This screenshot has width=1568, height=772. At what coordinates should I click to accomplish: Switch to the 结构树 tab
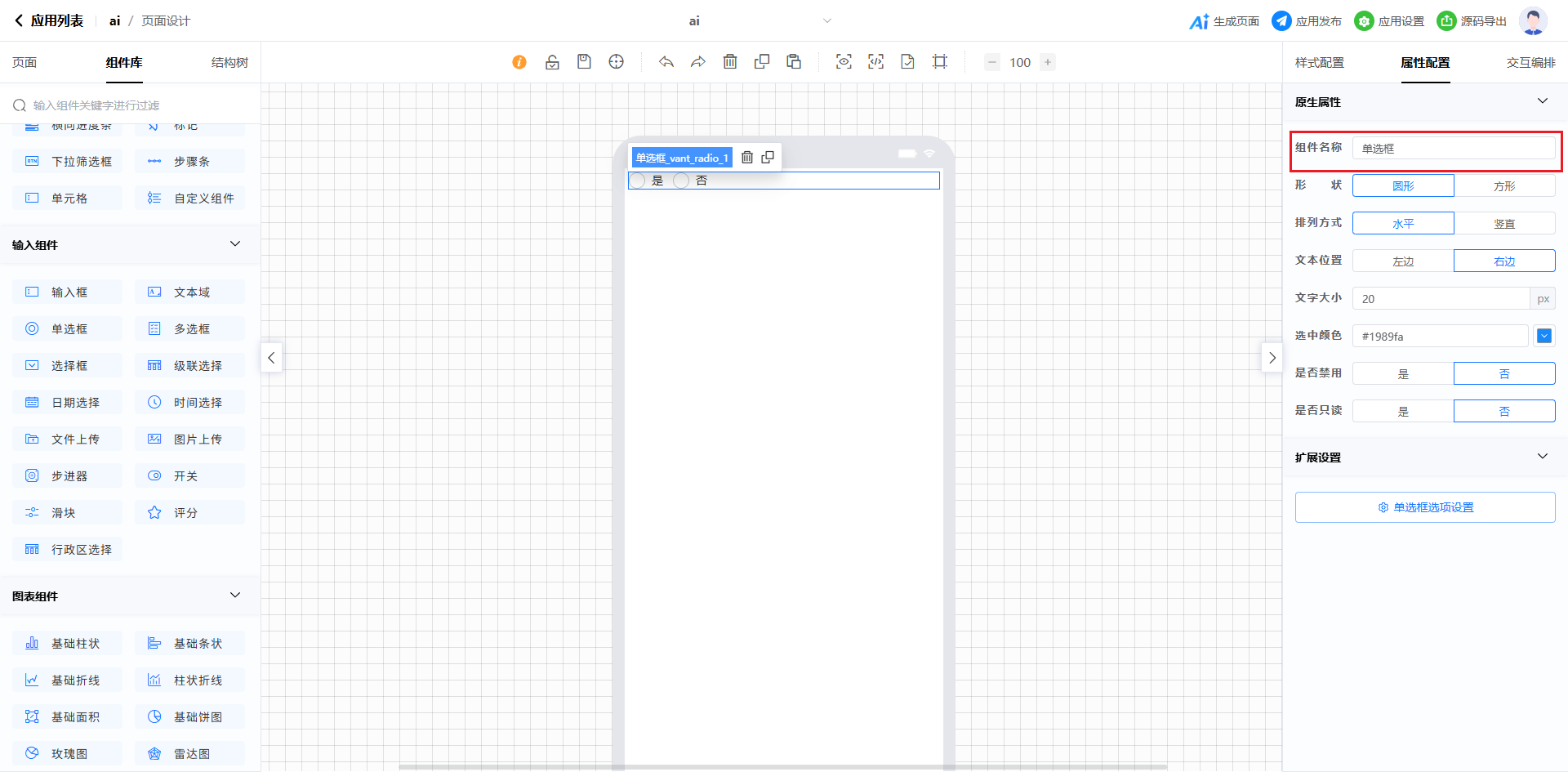(x=229, y=63)
